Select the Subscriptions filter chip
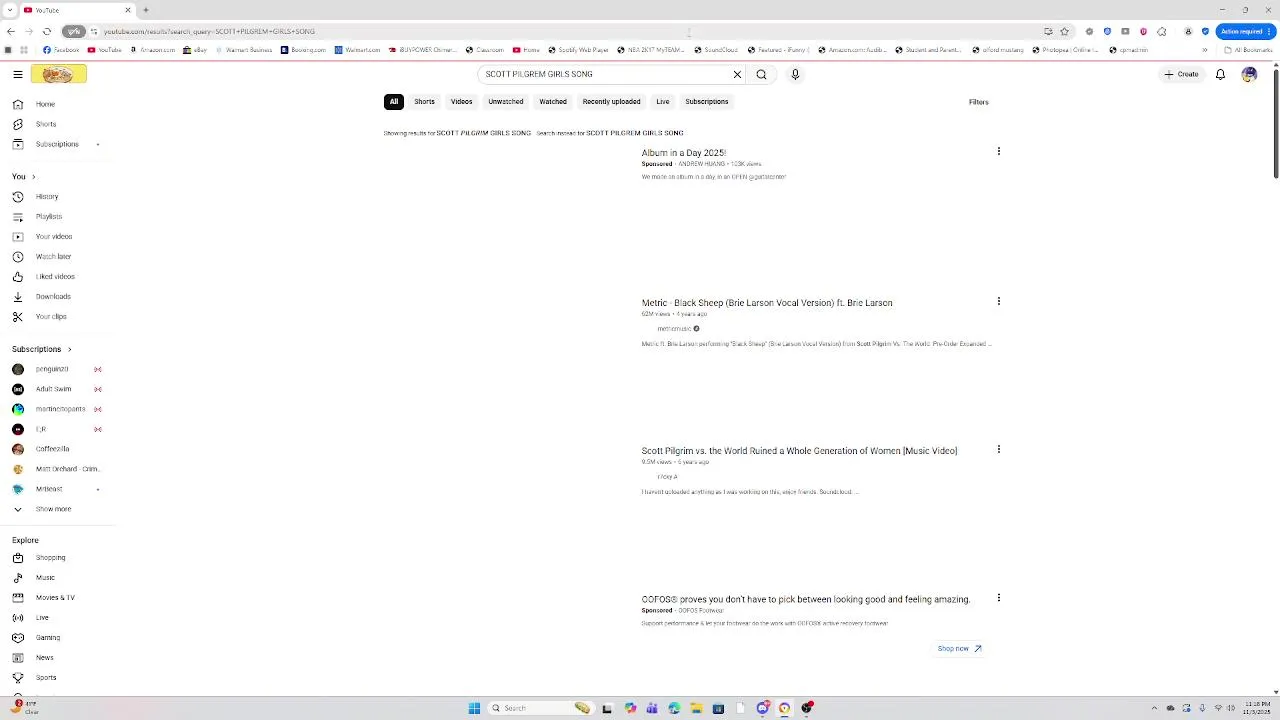The image size is (1280, 720). tap(706, 101)
